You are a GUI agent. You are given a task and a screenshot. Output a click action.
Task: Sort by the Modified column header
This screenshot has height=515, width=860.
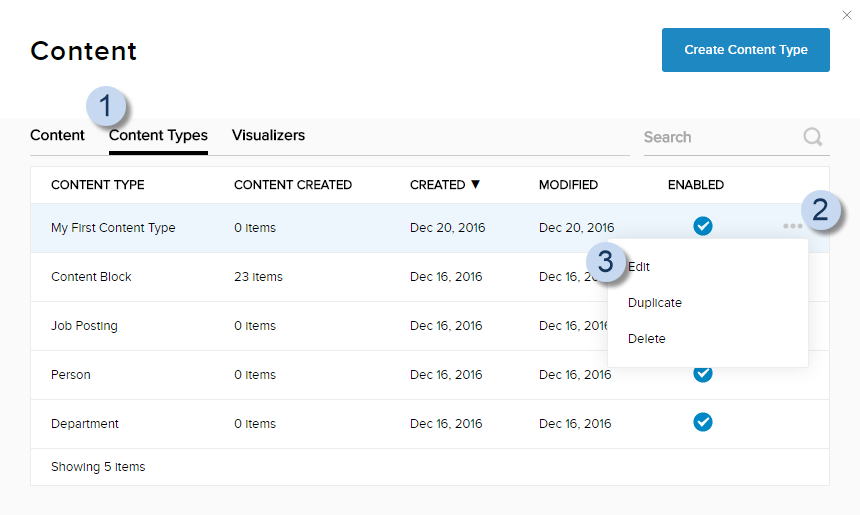click(568, 185)
